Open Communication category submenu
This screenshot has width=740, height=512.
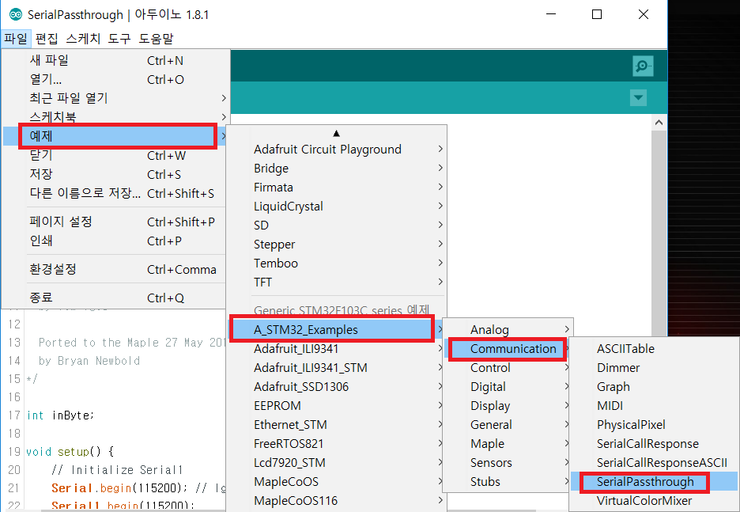508,348
